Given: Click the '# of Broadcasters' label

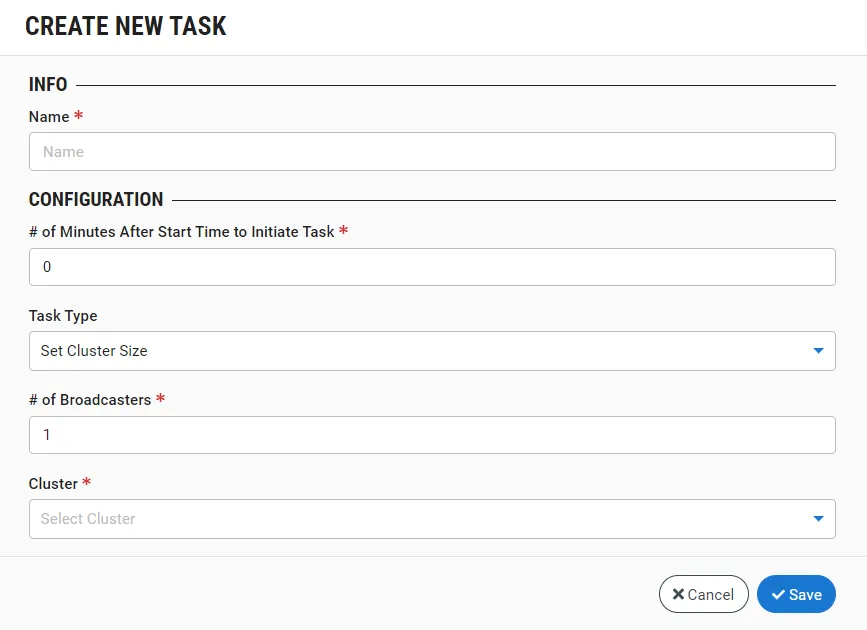Looking at the screenshot, I should 90,400.
